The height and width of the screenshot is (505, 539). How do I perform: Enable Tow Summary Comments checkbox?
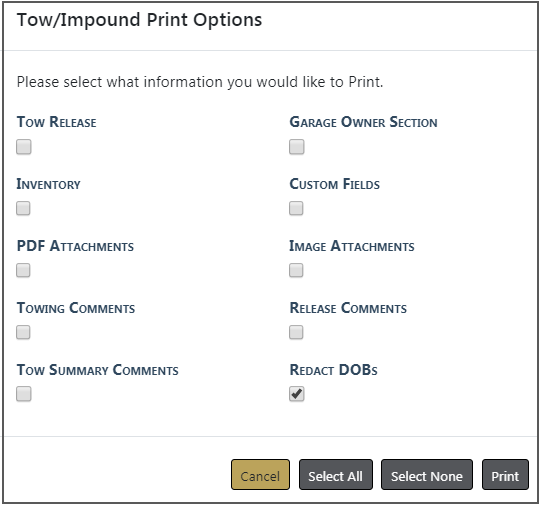pos(24,394)
